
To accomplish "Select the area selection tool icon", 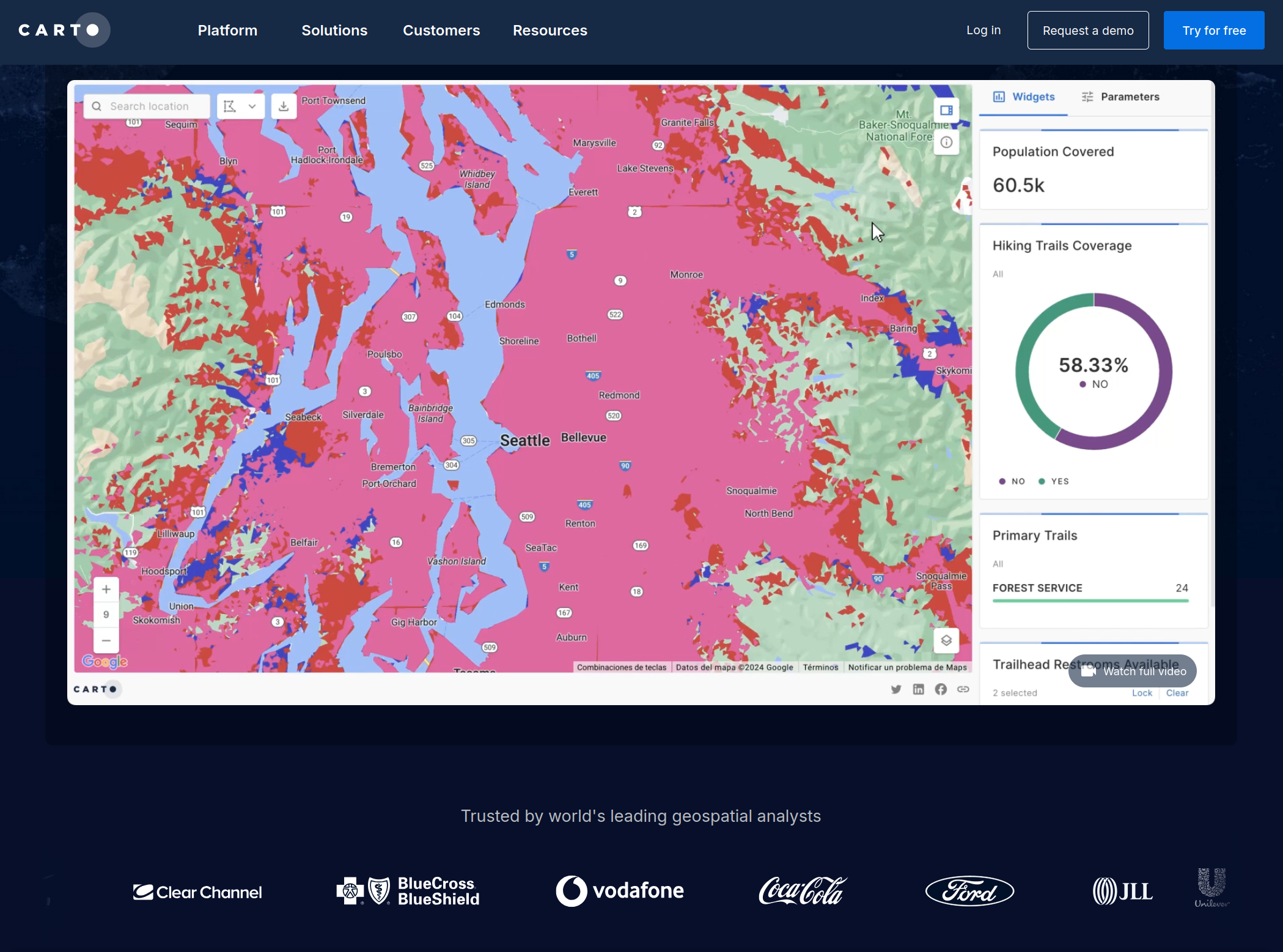I will pos(230,106).
